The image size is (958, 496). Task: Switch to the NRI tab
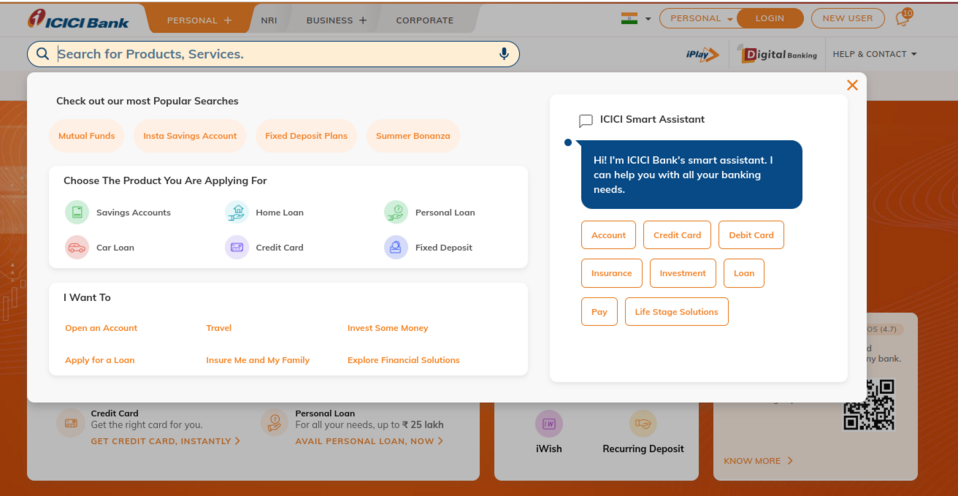[269, 20]
